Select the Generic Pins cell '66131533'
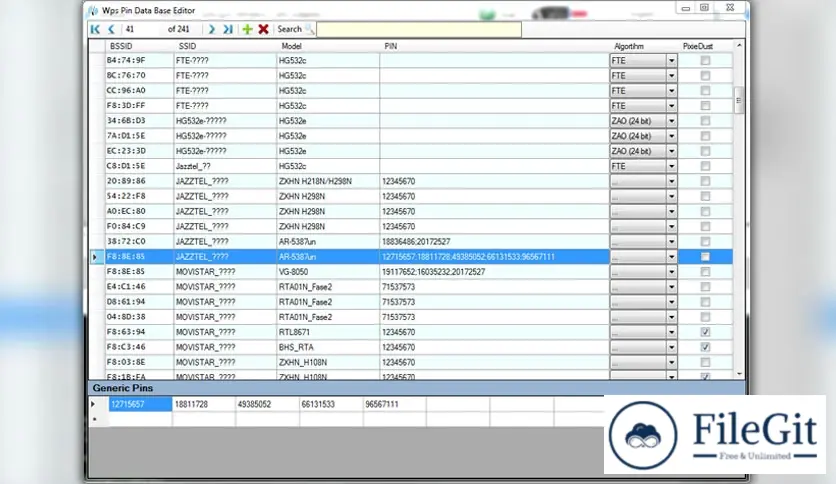 pos(331,404)
